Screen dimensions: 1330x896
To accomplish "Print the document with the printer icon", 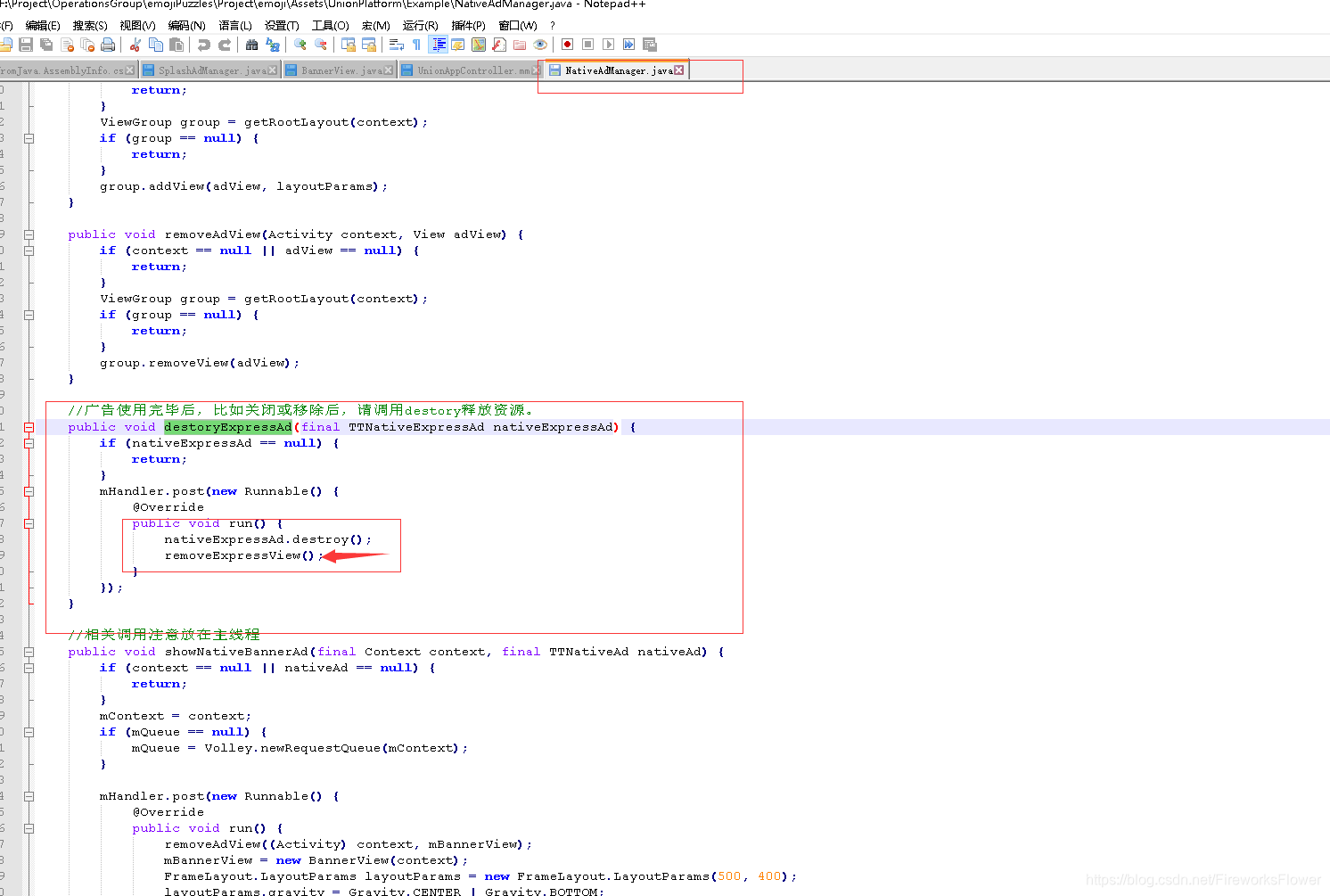I will [x=108, y=45].
